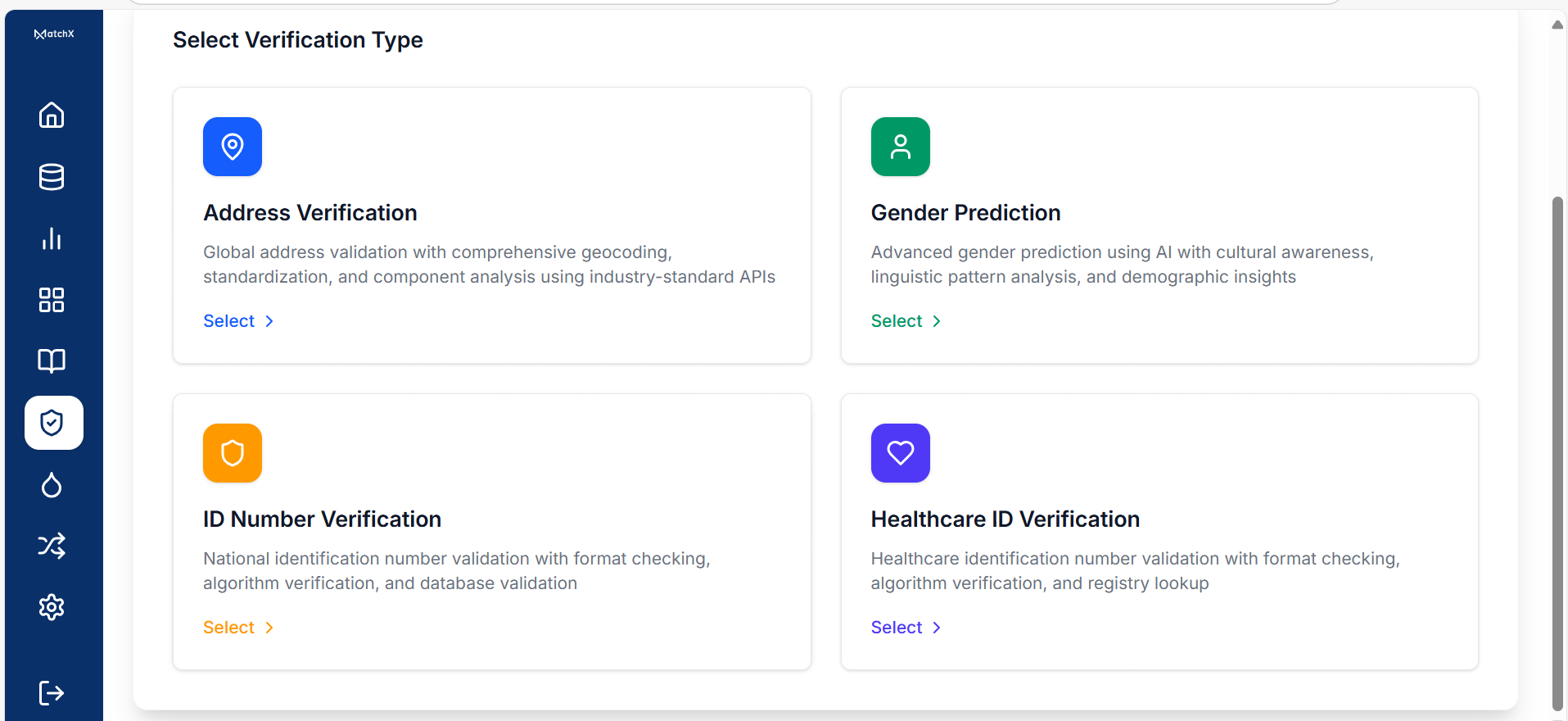Click the vertical scrollbar on the right
The height and width of the screenshot is (721, 1568).
click(x=1558, y=451)
